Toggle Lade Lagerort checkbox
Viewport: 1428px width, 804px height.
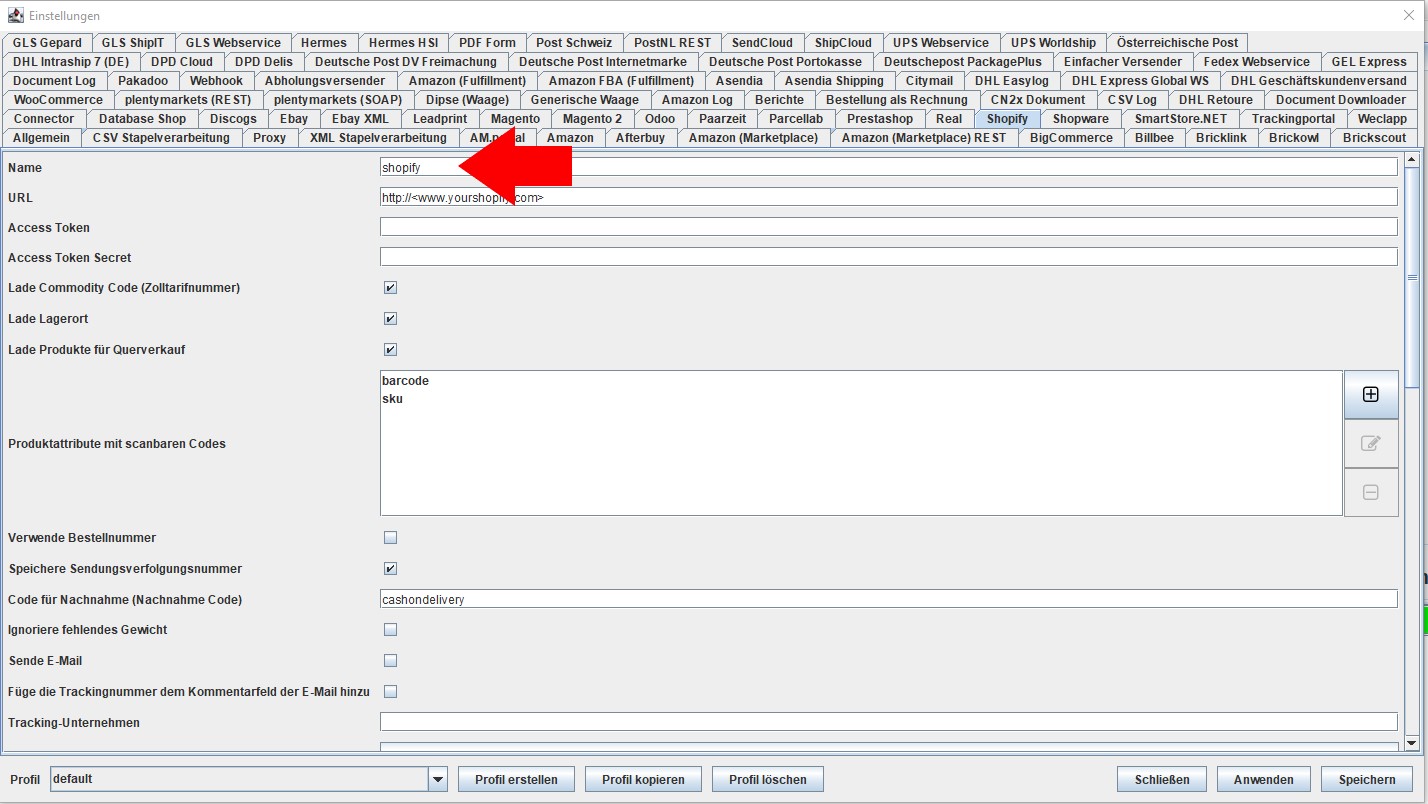[391, 319]
